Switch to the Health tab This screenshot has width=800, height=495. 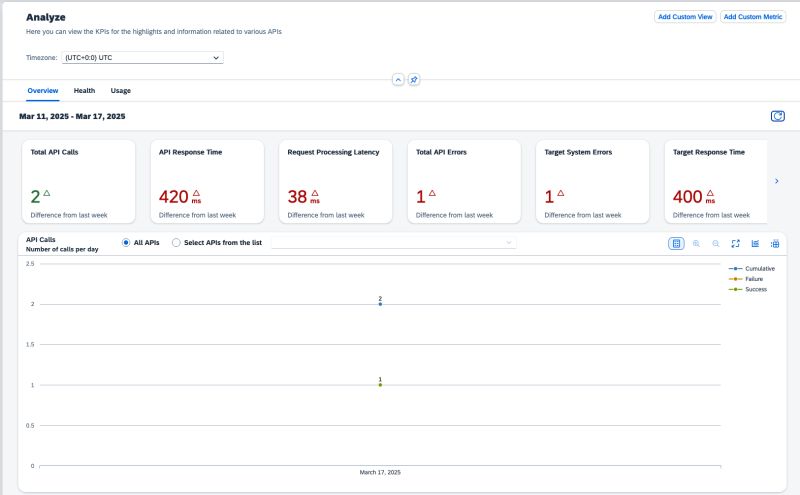pos(84,90)
